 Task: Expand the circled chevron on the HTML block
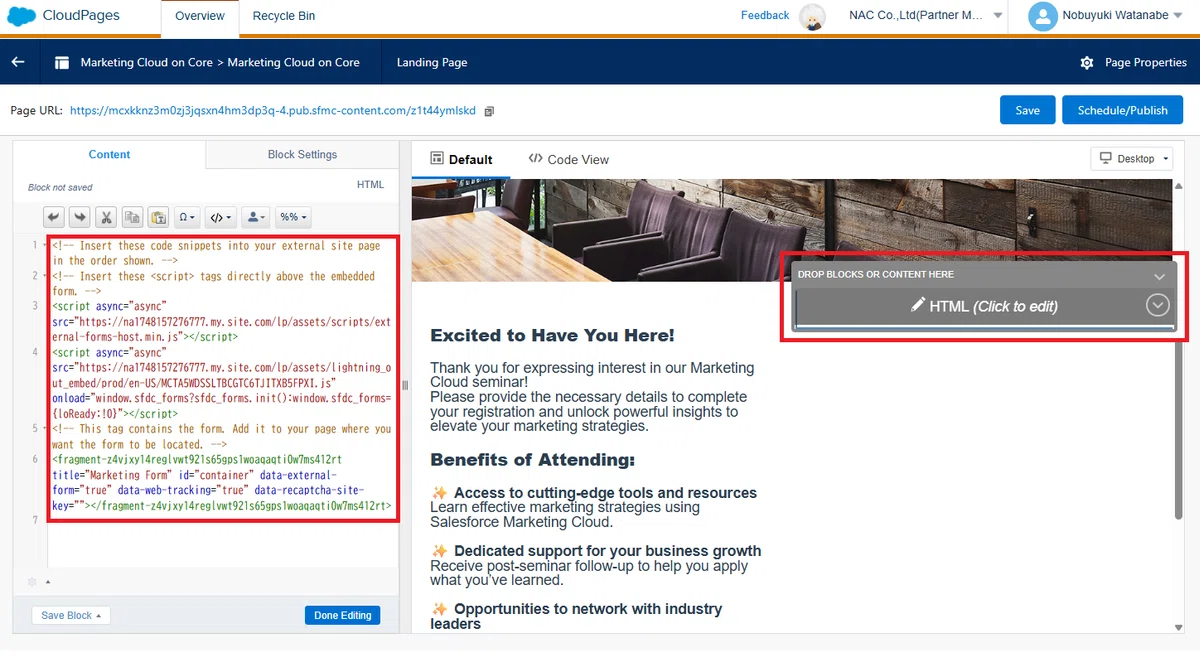pyautogui.click(x=1158, y=305)
